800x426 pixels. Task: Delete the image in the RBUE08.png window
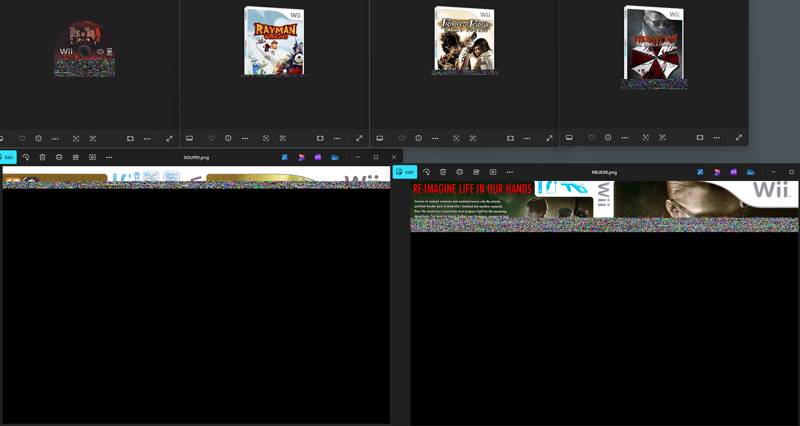[443, 172]
